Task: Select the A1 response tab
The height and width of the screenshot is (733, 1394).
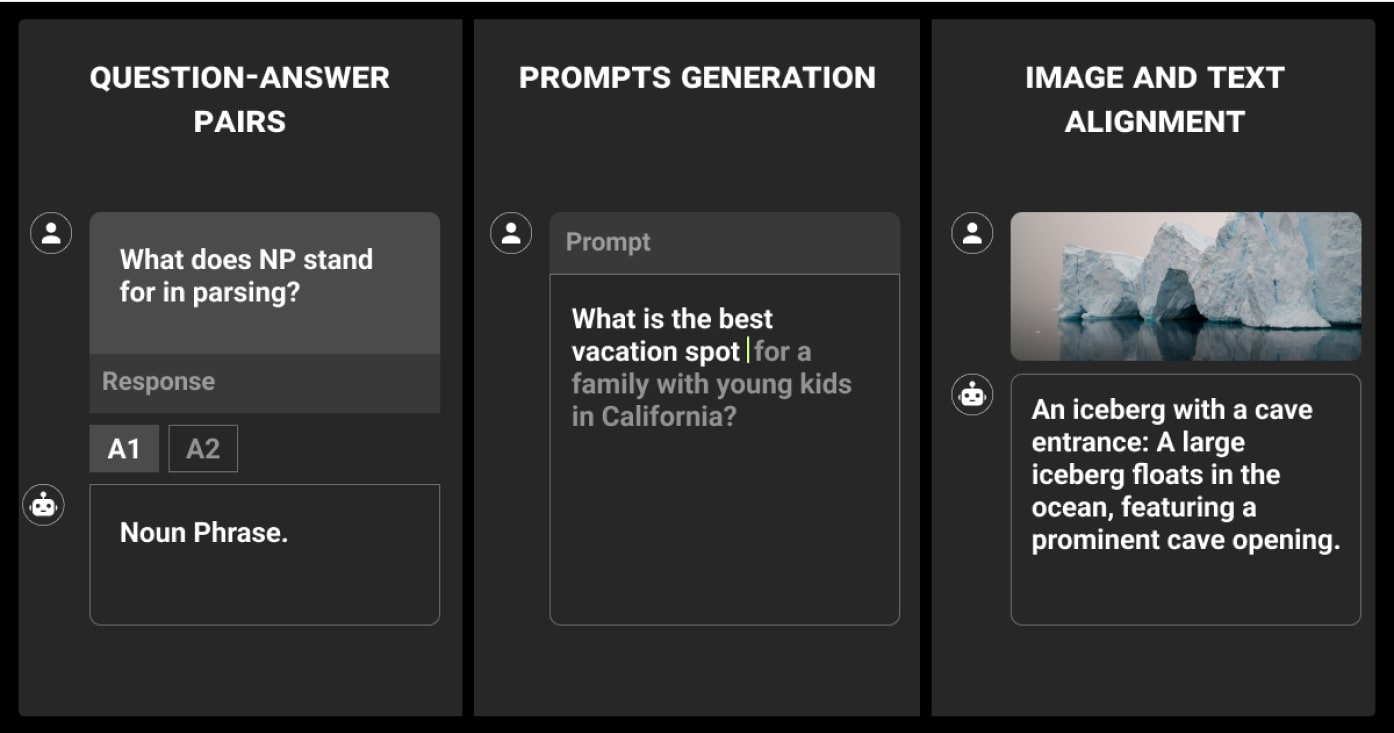Action: pos(124,449)
